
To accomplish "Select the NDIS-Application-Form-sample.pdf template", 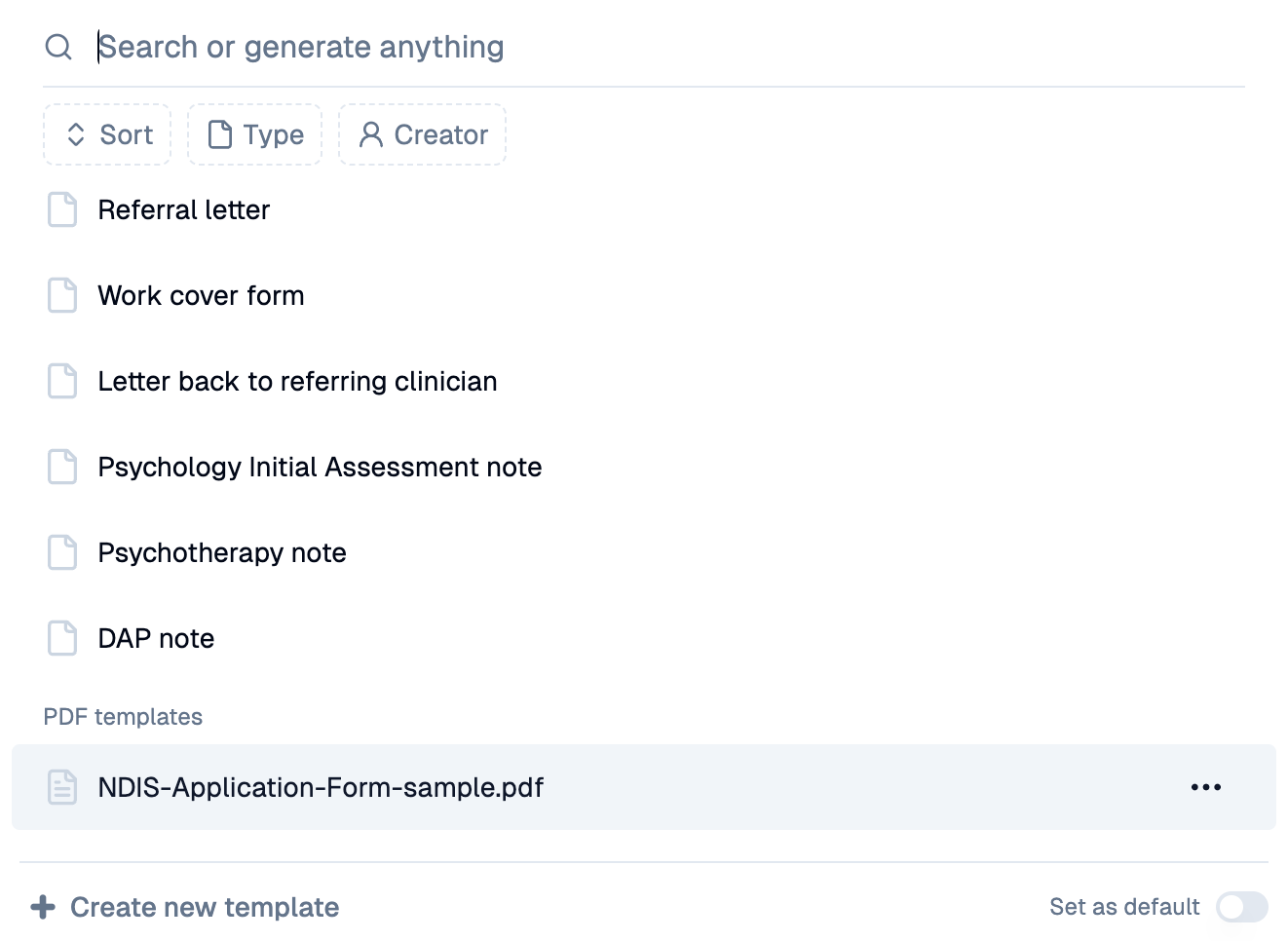I will pyautogui.click(x=320, y=787).
